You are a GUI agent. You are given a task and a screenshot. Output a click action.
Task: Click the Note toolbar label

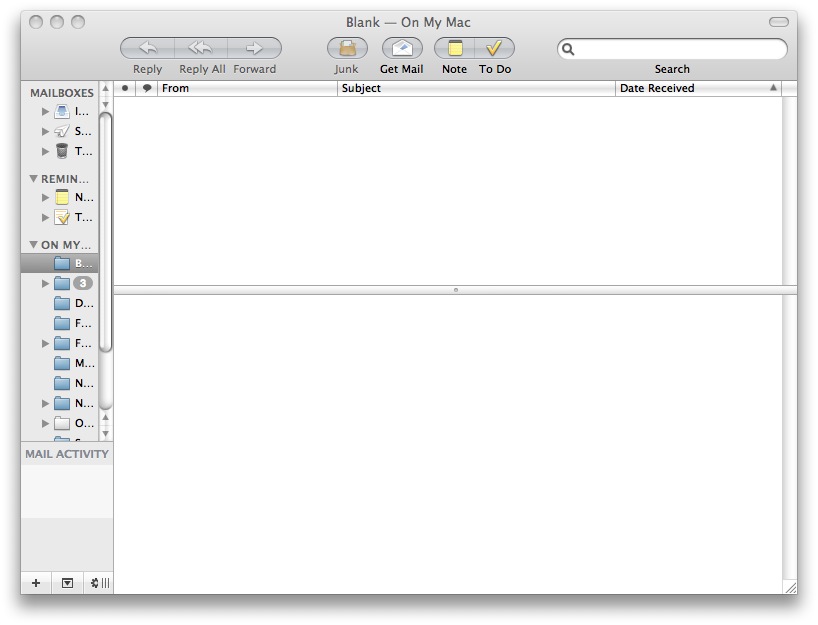(x=454, y=69)
